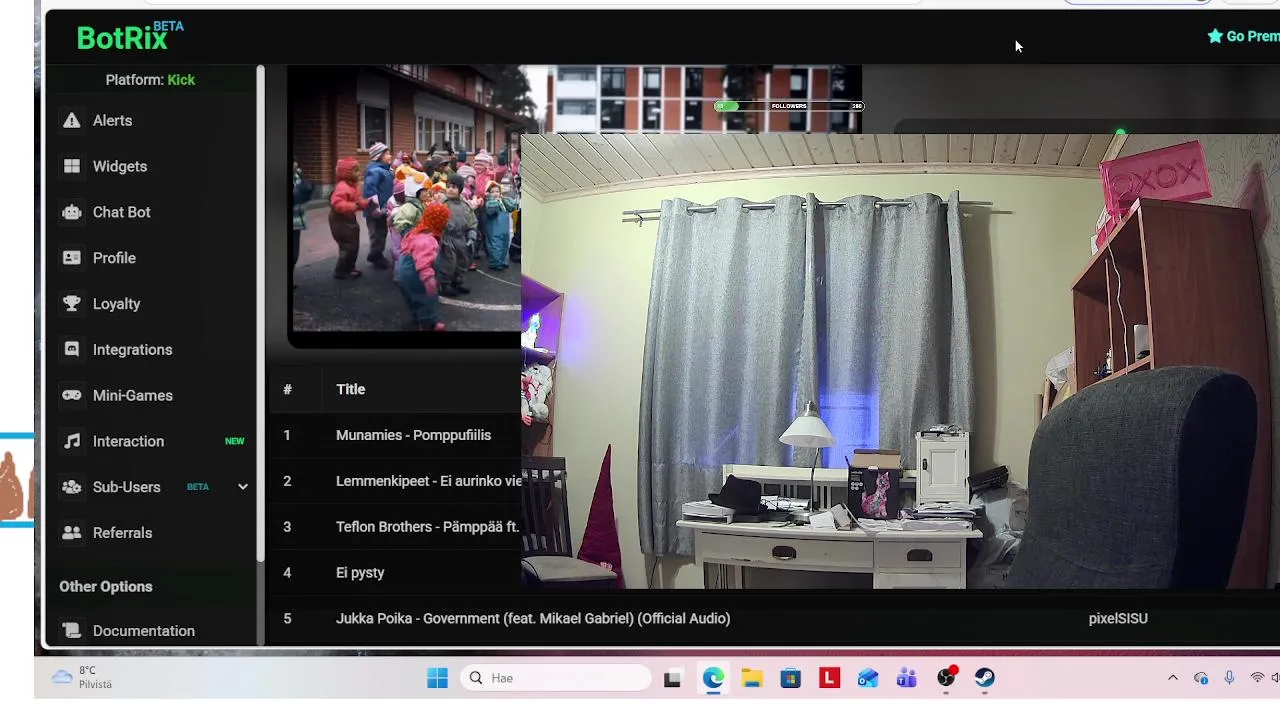The width and height of the screenshot is (1280, 720).
Task: Open Microsoft Store from the taskbar
Action: pos(791,678)
